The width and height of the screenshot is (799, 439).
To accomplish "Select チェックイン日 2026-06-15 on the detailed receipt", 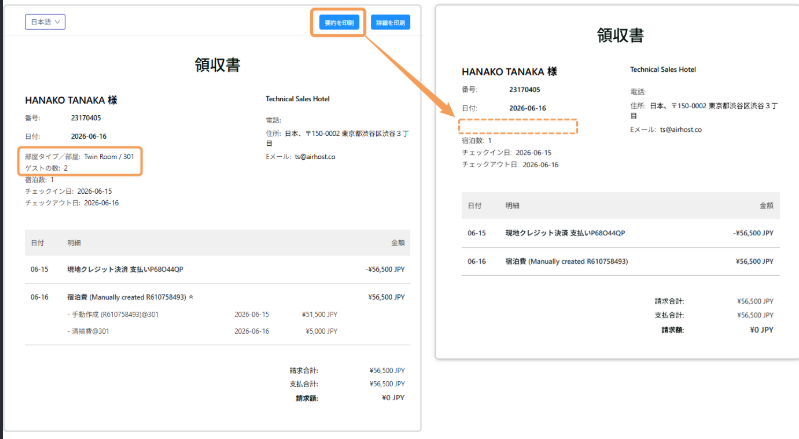I will [x=69, y=191].
